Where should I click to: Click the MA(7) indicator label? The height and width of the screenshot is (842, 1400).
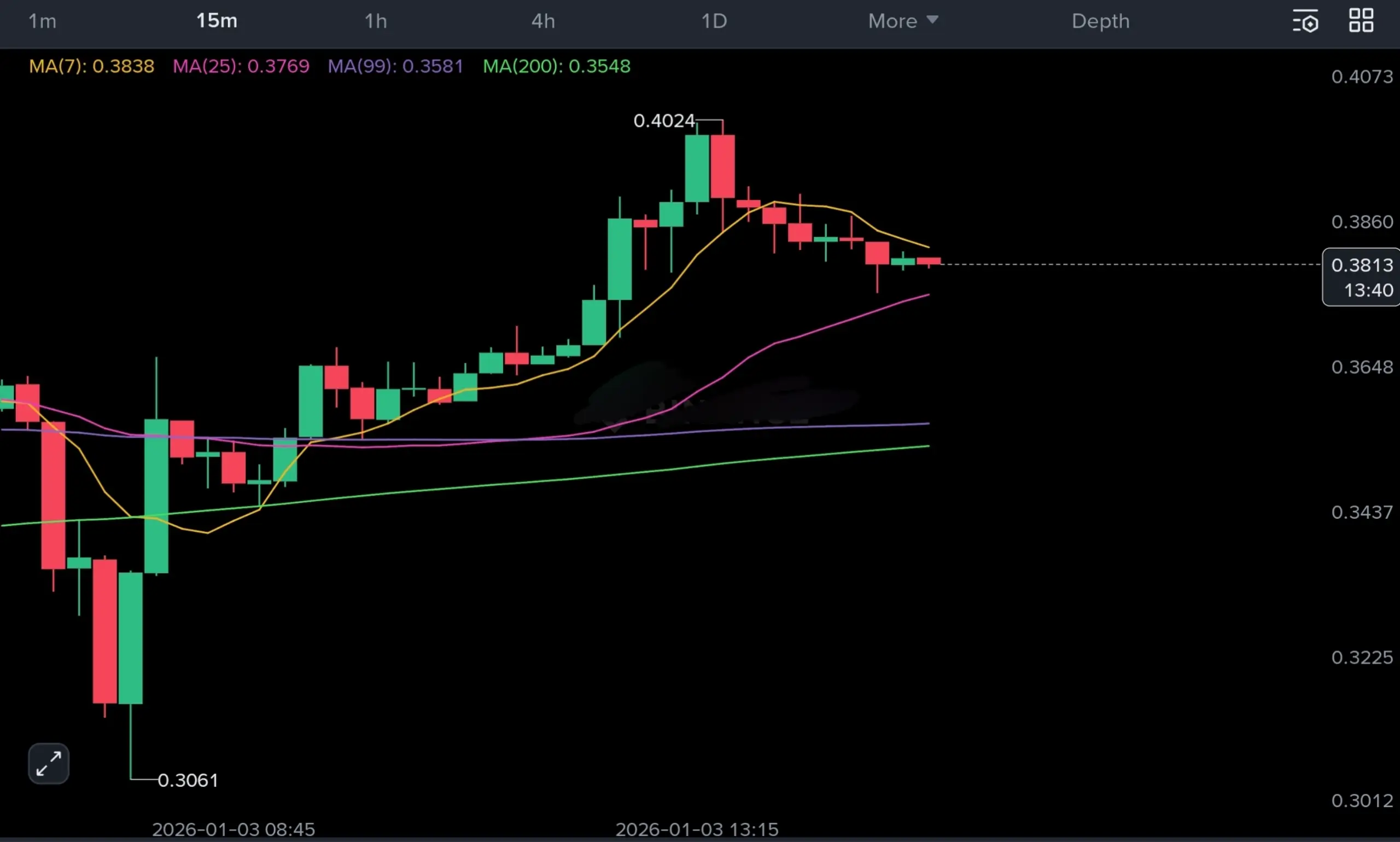click(x=91, y=66)
